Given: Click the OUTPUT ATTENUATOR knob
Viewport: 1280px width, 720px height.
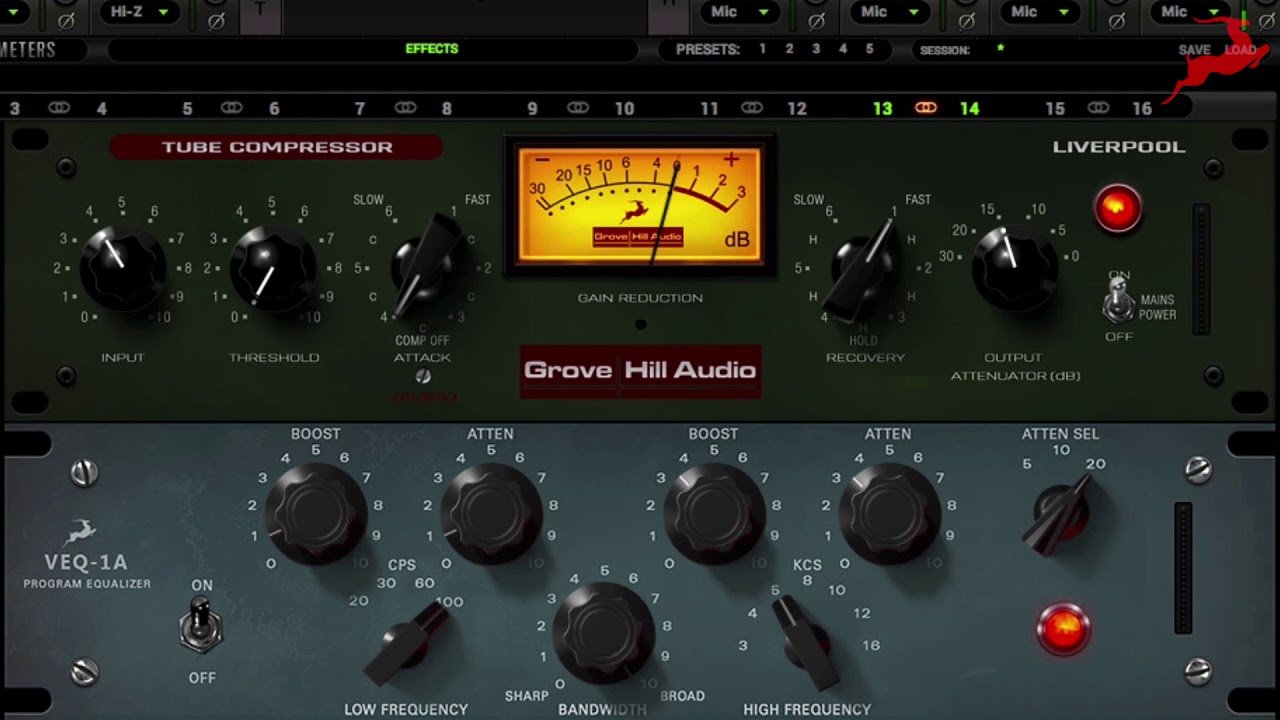Looking at the screenshot, I should point(1014,267).
